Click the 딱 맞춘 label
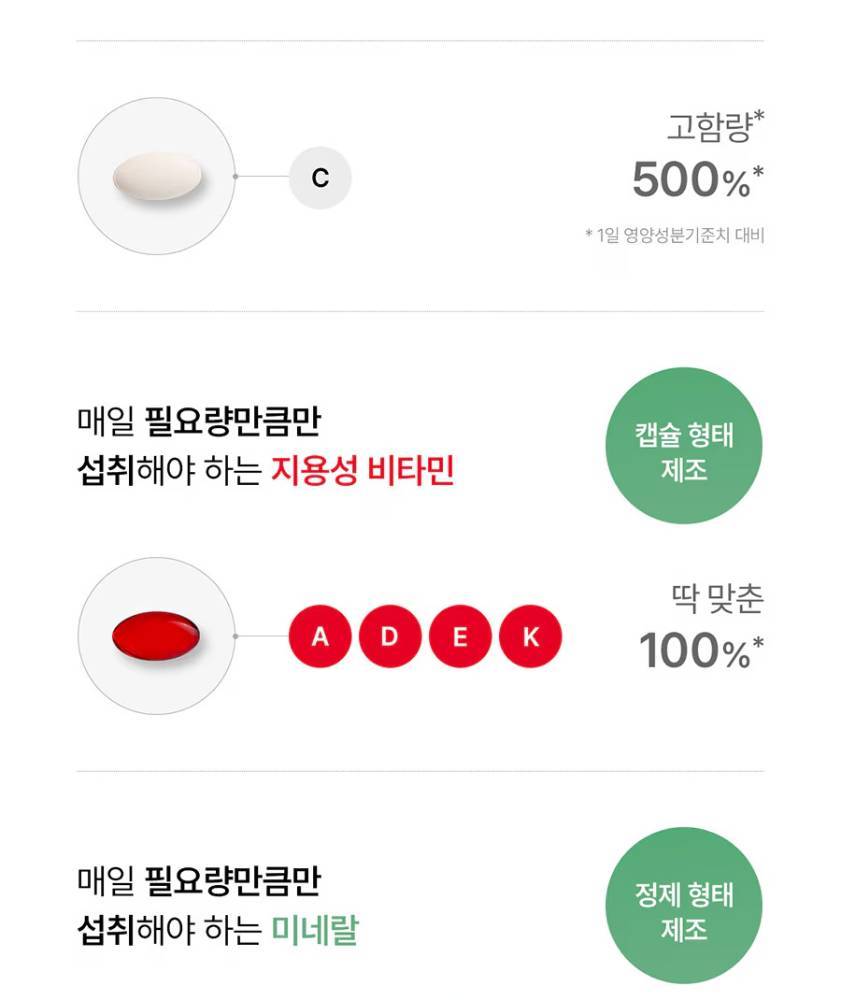 point(716,599)
